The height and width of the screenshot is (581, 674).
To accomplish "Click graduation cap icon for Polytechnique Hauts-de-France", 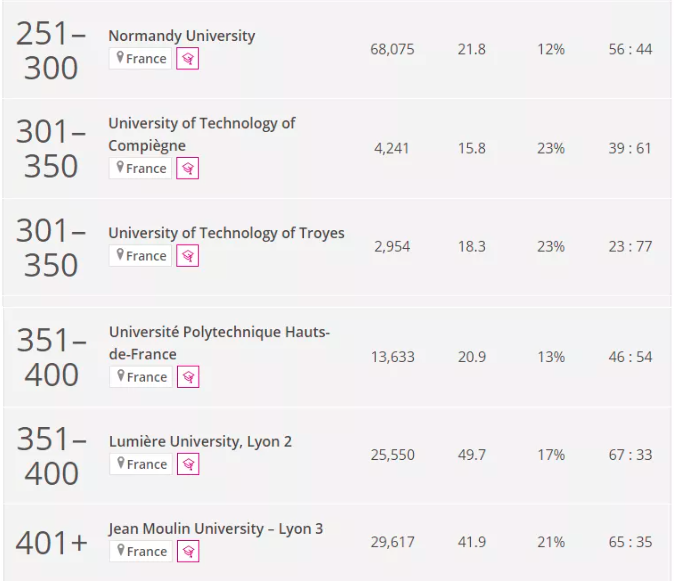I will (x=188, y=377).
